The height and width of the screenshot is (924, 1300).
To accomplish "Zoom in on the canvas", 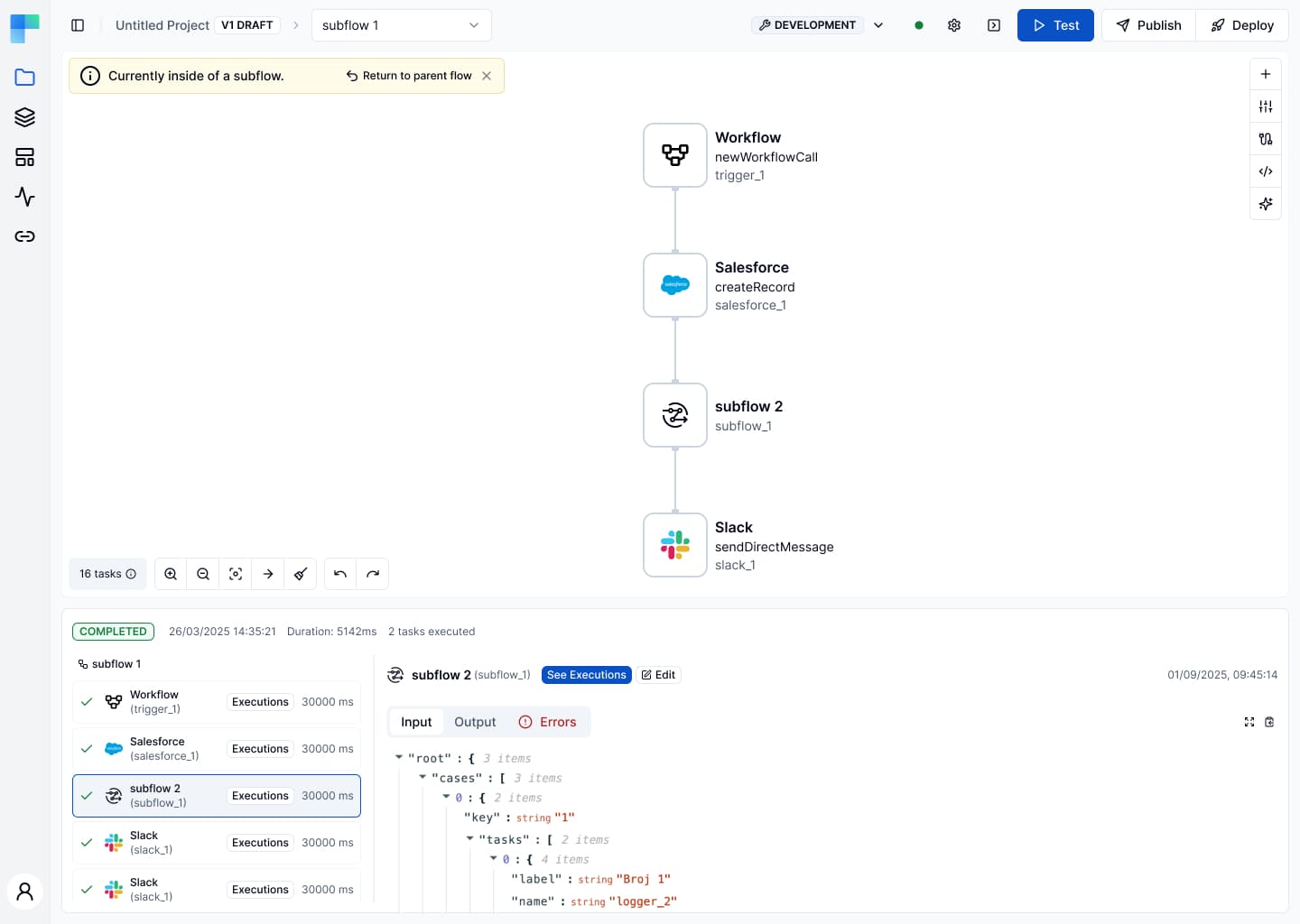I will 171,574.
